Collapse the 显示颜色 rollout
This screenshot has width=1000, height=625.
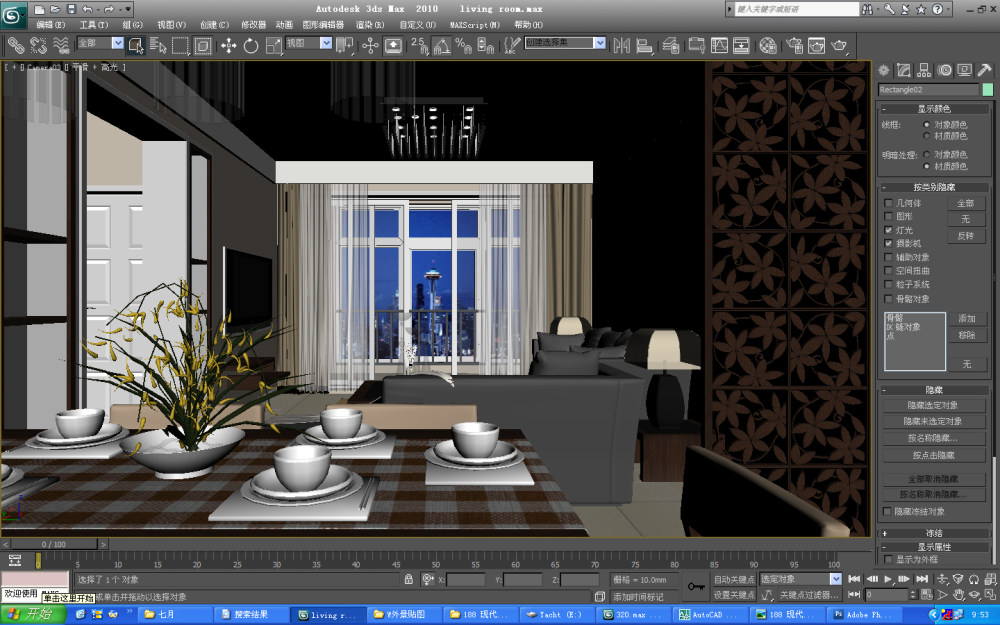click(934, 109)
